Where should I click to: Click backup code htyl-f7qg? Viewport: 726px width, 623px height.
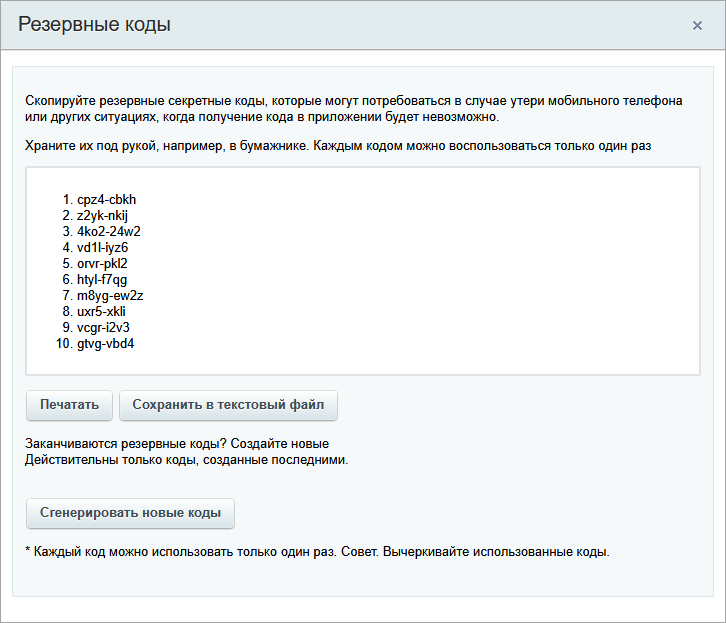pos(102,279)
